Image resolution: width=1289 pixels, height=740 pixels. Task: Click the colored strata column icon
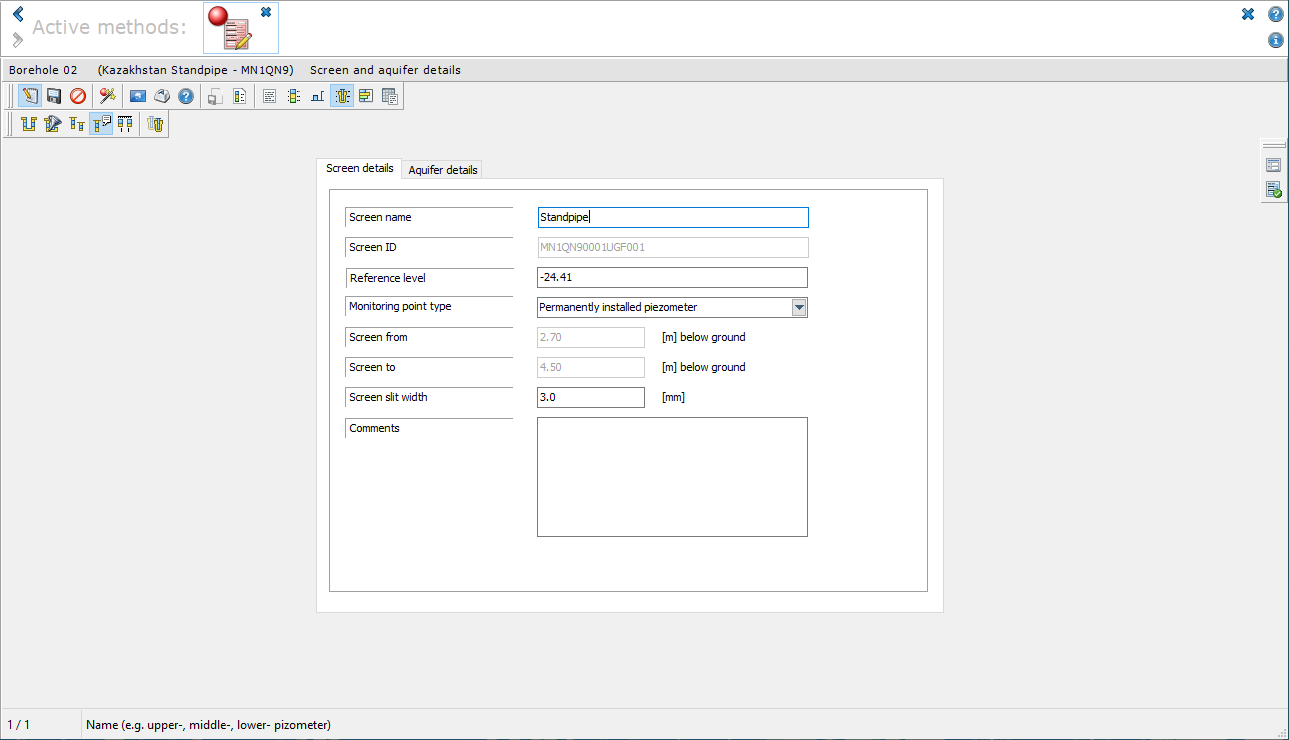coord(293,96)
